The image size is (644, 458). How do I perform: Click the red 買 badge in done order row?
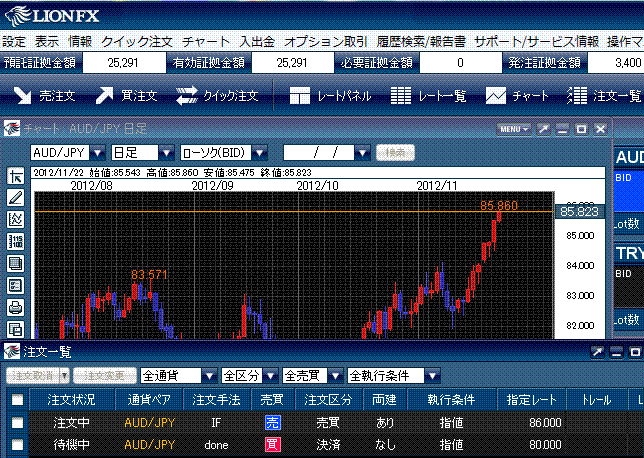[273, 444]
